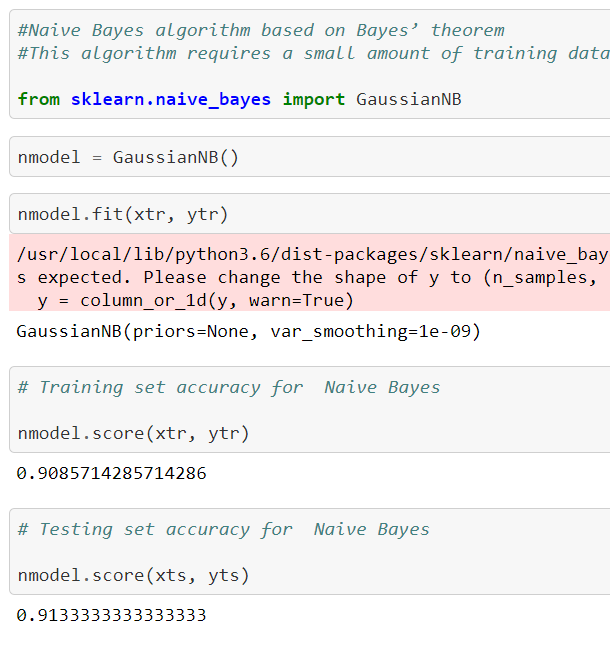This screenshot has height=645, width=610.
Task: Click the red DataConversionWarning output
Action: pos(310,272)
